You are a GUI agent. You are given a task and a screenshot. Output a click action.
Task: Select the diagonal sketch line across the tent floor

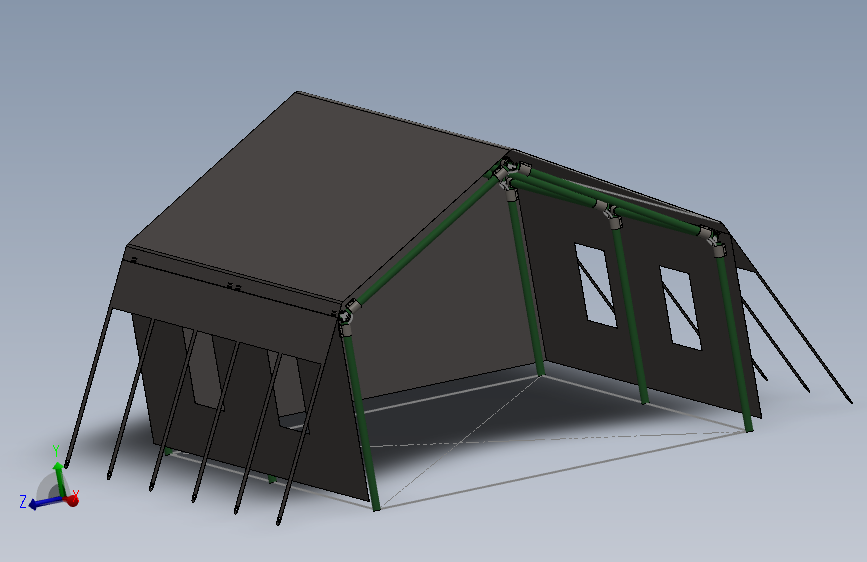[x=459, y=443]
